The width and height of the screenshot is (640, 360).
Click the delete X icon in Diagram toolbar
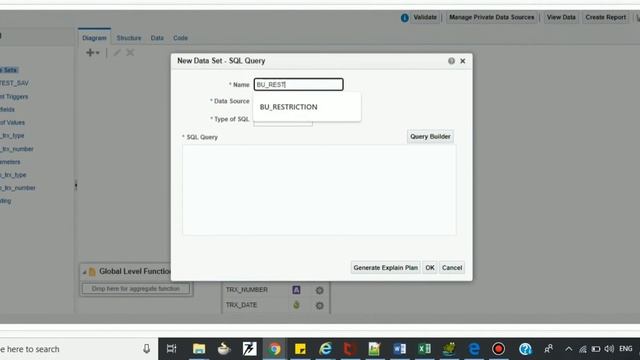coord(130,53)
